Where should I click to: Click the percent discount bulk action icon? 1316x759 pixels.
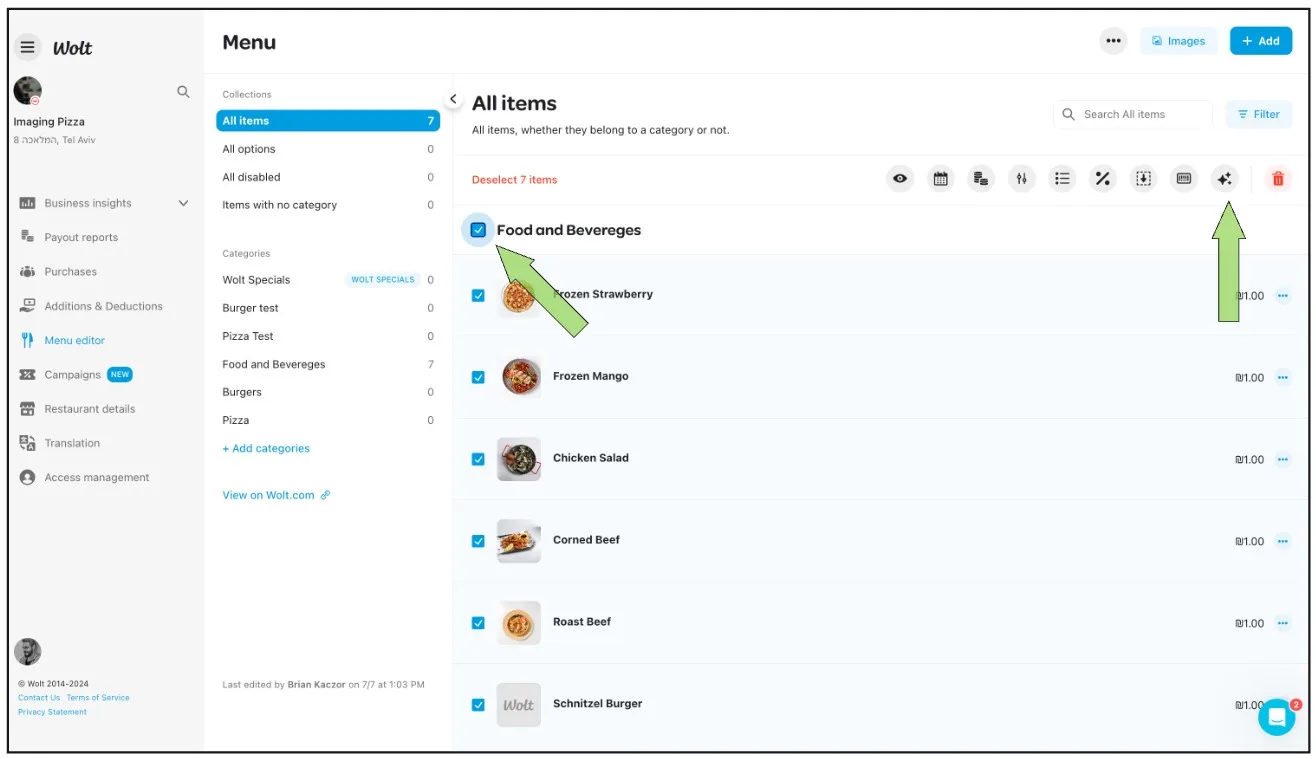coord(1102,179)
